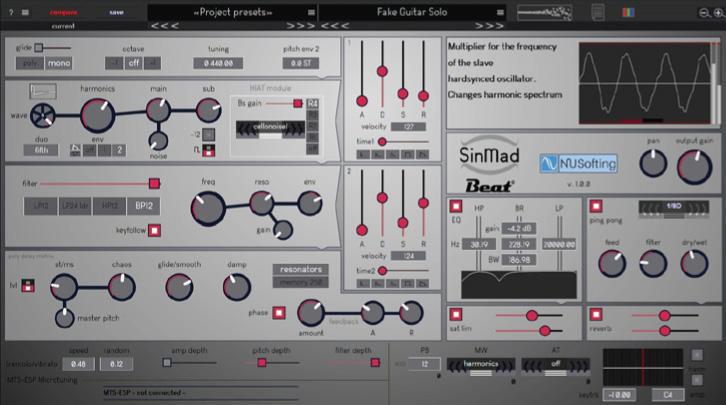Click the main oscillator level knob
Screen dimensions: 726x405
click(x=158, y=110)
